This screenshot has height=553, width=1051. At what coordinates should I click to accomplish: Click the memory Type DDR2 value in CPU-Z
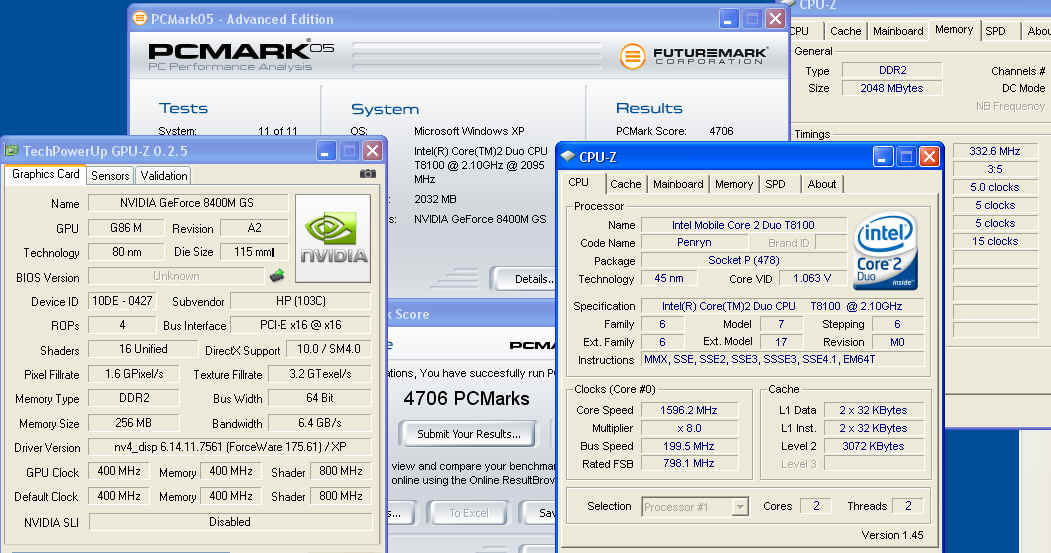[x=892, y=70]
